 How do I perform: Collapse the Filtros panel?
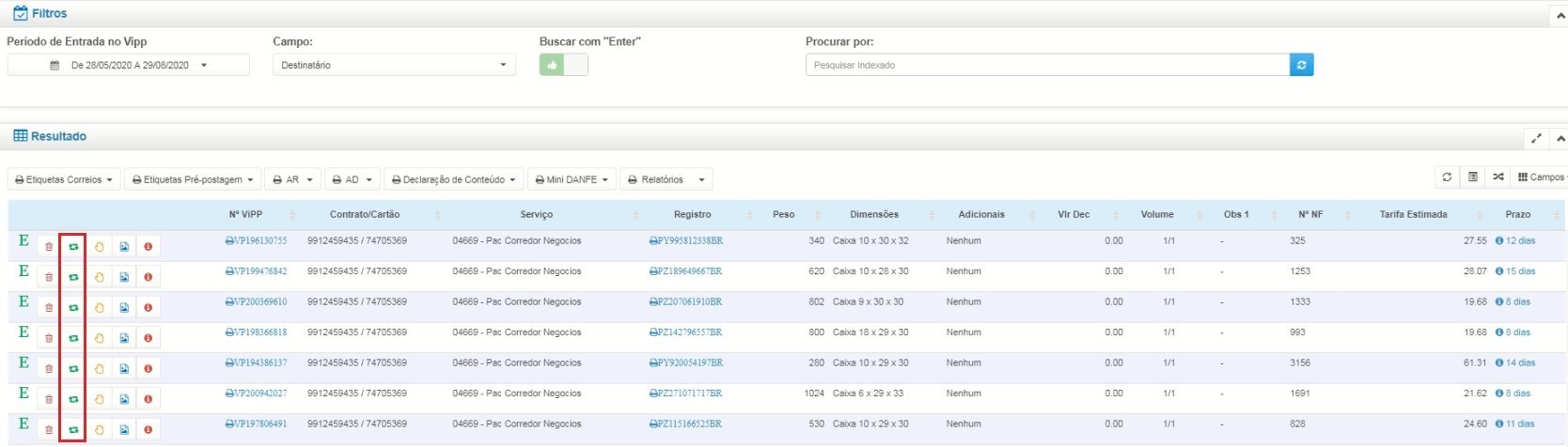(x=1559, y=16)
